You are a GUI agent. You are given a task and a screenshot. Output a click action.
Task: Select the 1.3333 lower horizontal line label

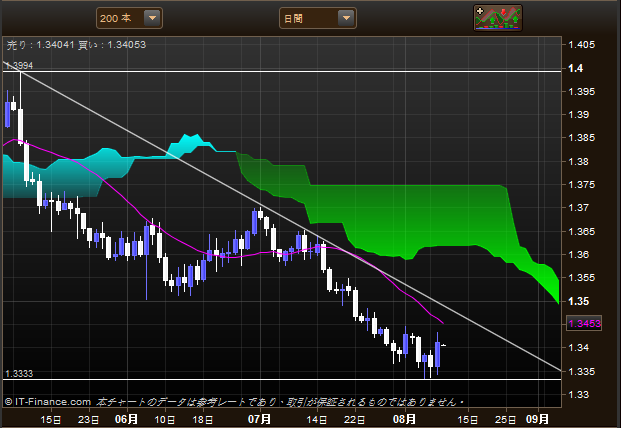point(19,374)
